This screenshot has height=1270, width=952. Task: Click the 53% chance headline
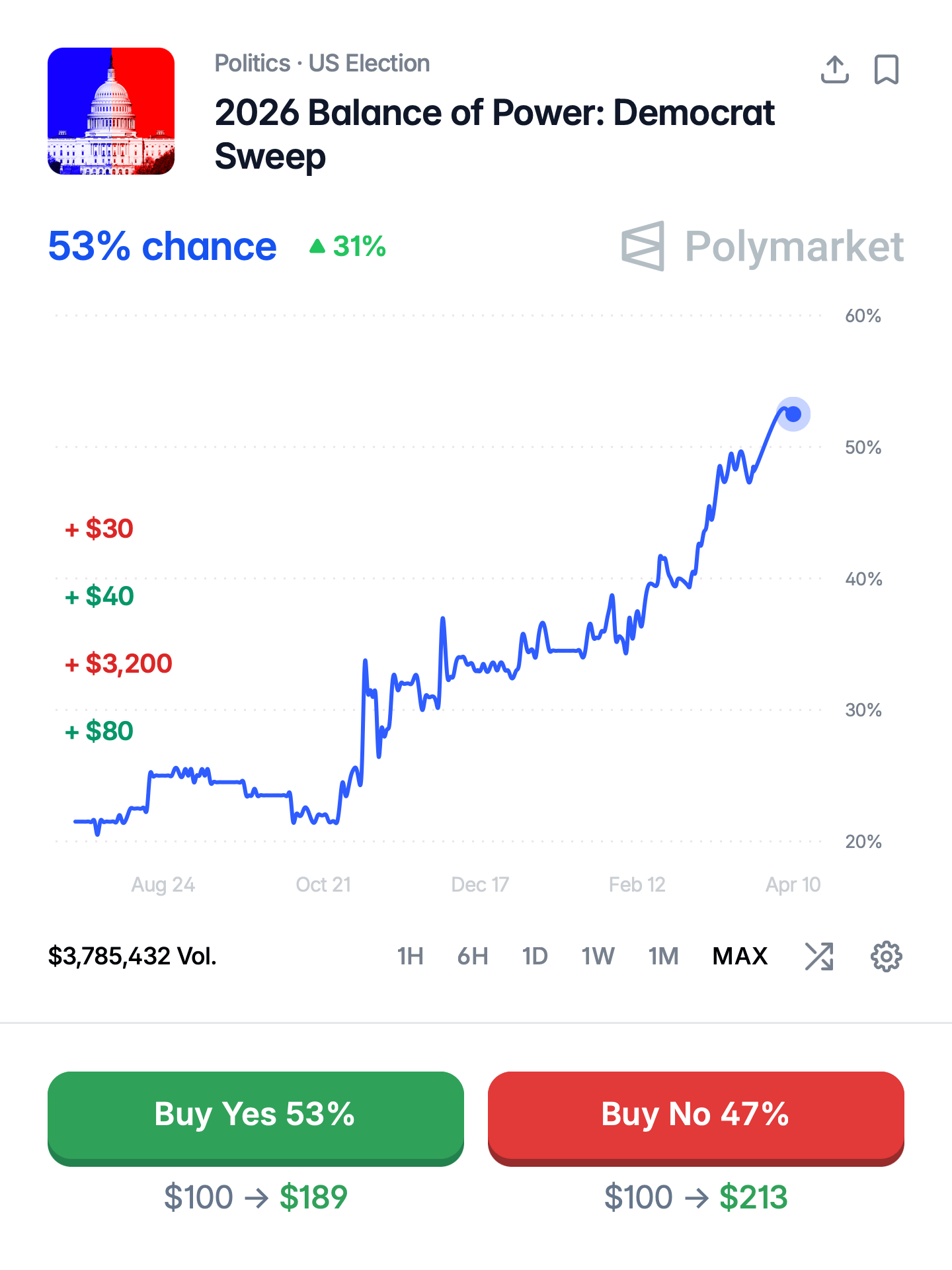click(163, 247)
